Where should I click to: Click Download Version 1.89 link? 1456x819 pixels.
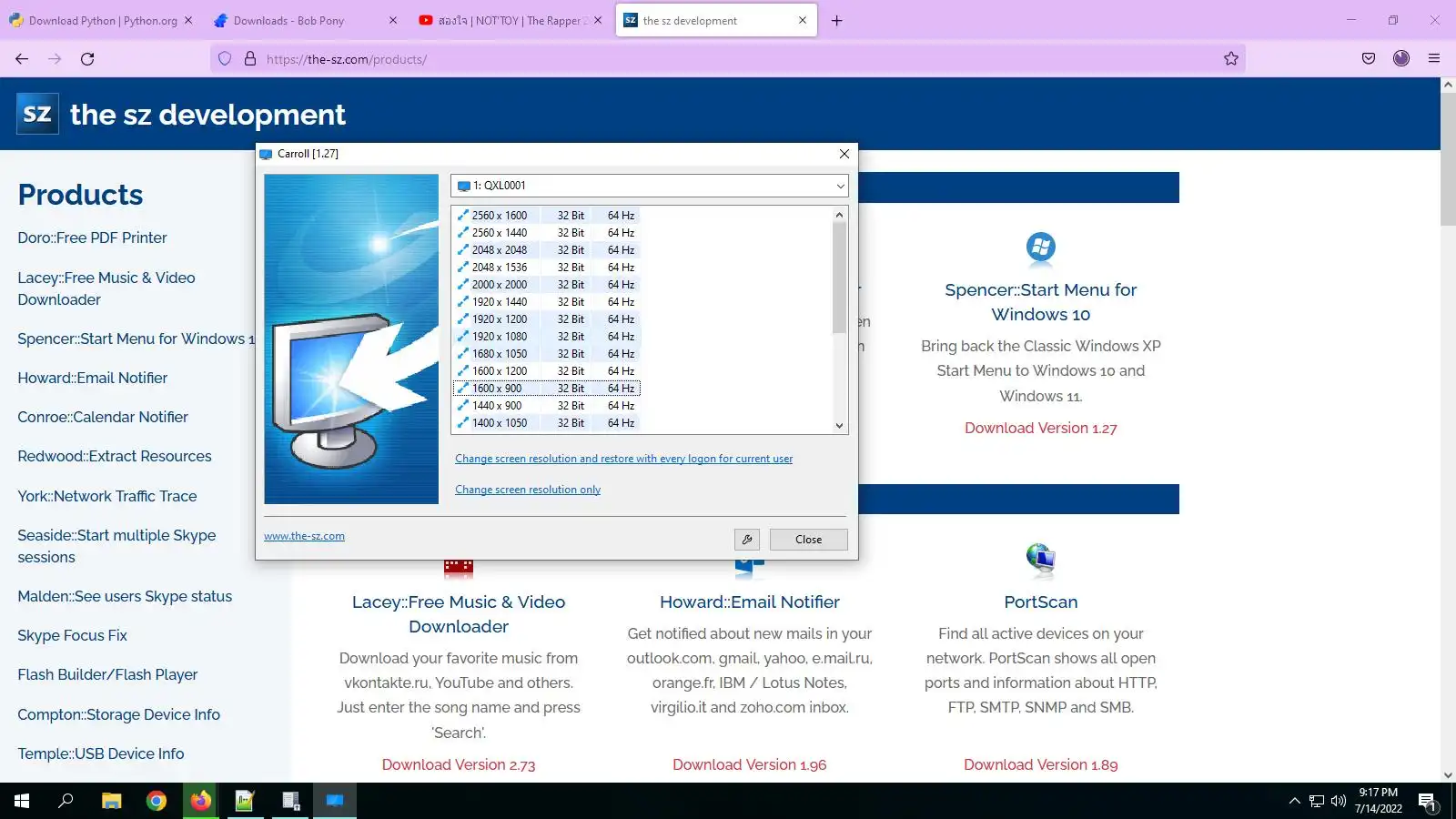(x=1040, y=764)
